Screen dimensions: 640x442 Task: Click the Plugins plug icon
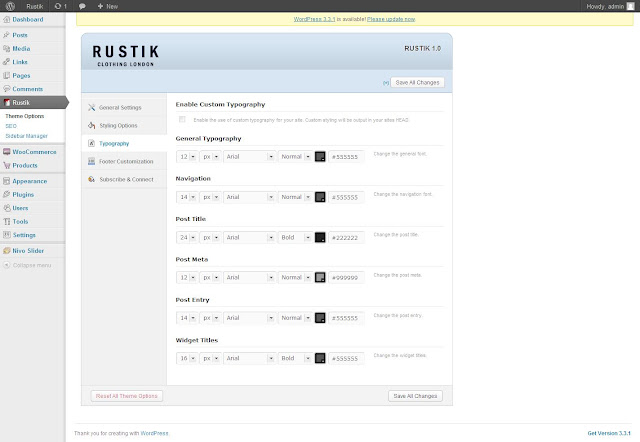point(7,195)
